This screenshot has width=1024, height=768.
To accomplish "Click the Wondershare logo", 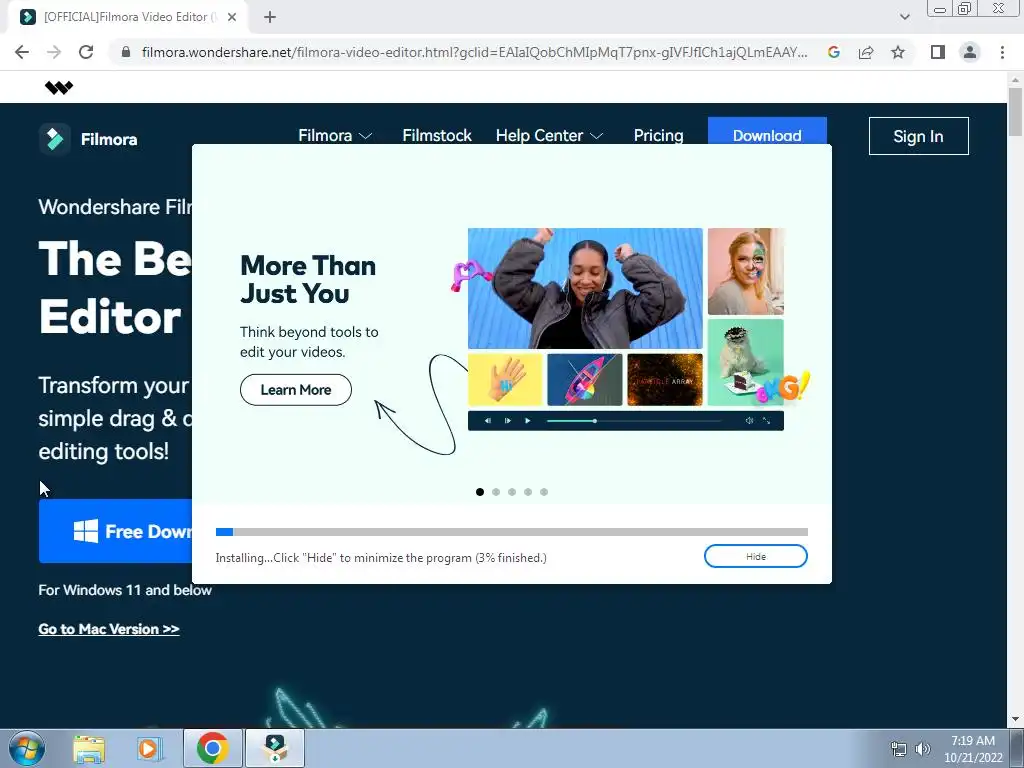I will point(59,88).
